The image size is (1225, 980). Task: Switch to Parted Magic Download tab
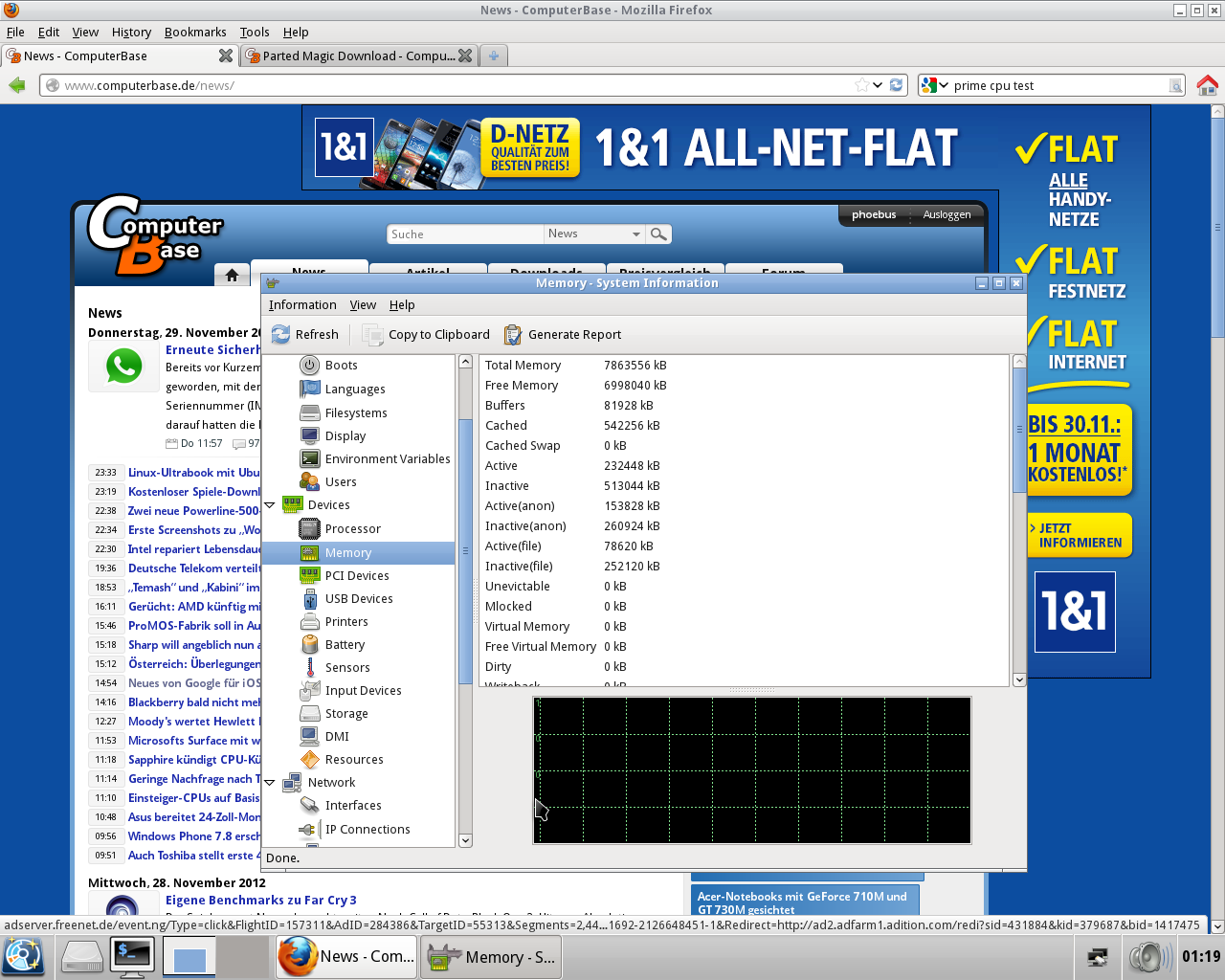click(358, 56)
